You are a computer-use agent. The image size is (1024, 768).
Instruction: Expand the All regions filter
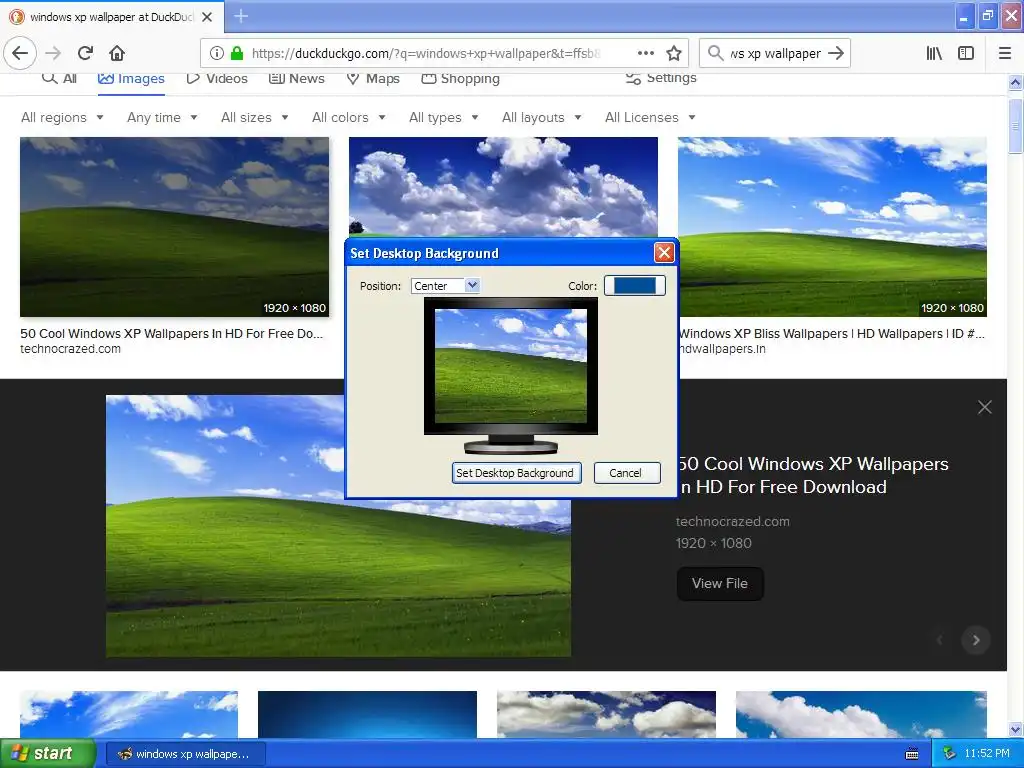coord(62,118)
